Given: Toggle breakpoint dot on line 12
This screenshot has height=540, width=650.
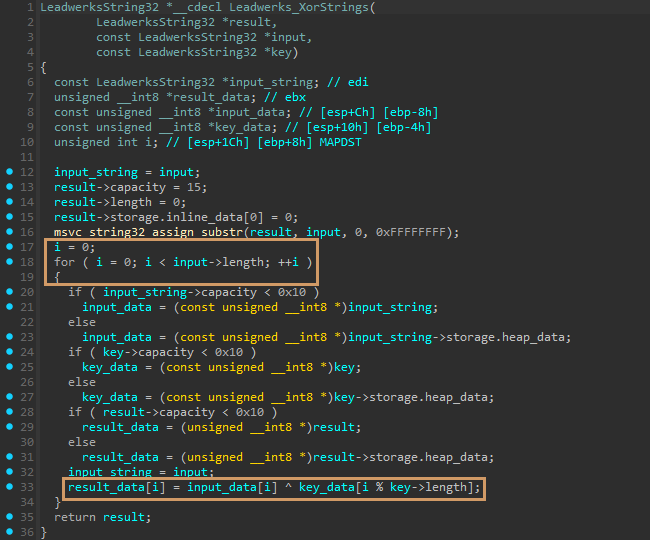Looking at the screenshot, I should click(10, 172).
